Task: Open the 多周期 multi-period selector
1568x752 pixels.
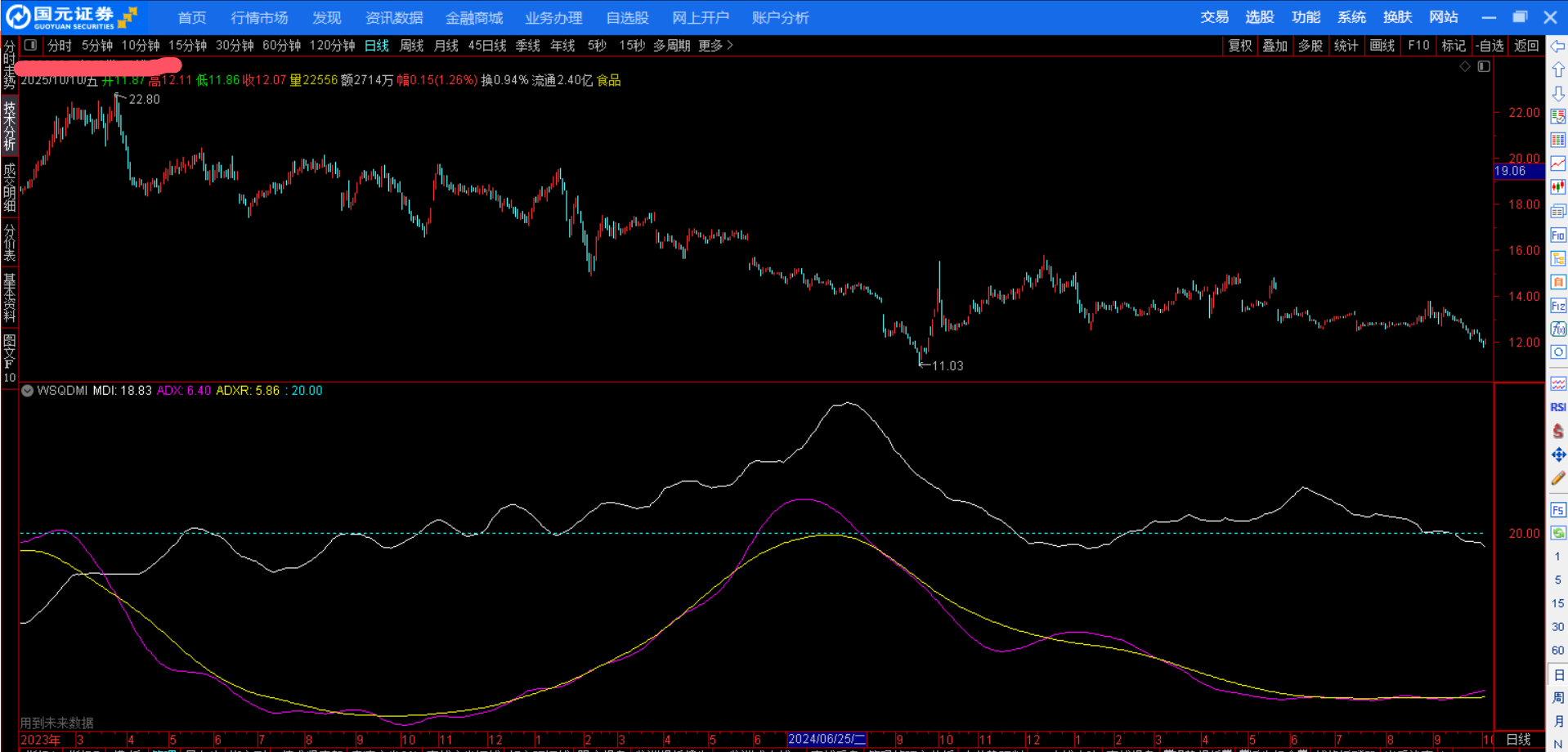Action: 671,46
